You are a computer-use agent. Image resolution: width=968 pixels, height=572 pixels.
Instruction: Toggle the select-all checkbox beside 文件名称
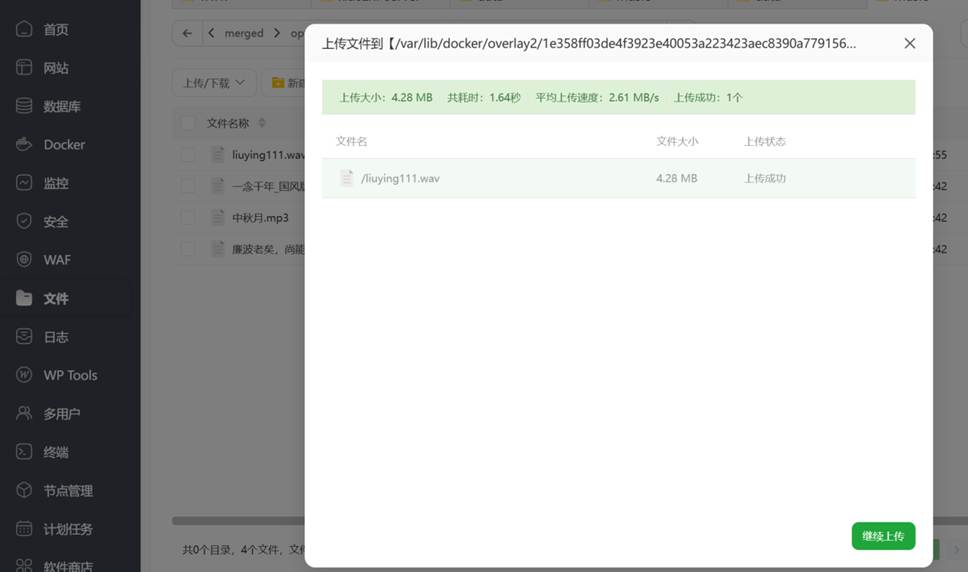tap(188, 123)
